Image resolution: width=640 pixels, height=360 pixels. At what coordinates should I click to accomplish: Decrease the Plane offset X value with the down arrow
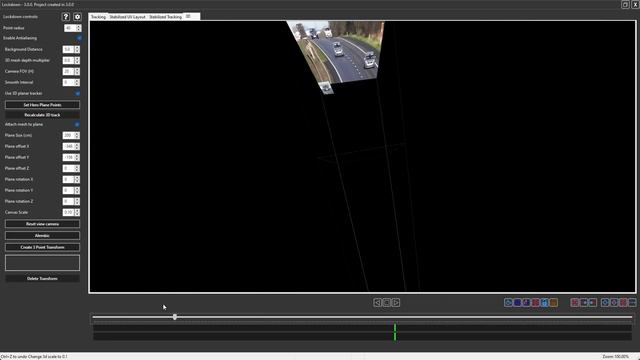pyautogui.click(x=77, y=149)
